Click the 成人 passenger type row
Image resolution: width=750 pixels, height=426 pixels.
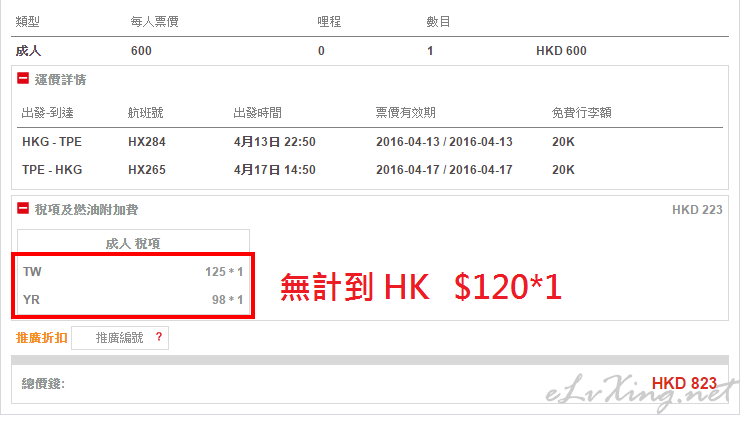click(x=370, y=51)
